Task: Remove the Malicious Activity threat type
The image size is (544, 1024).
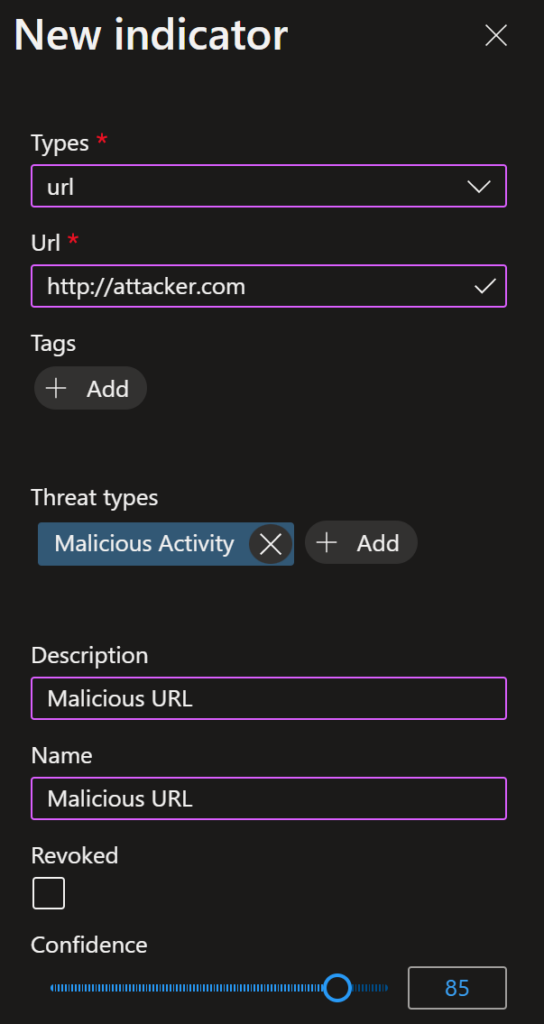Action: [270, 543]
